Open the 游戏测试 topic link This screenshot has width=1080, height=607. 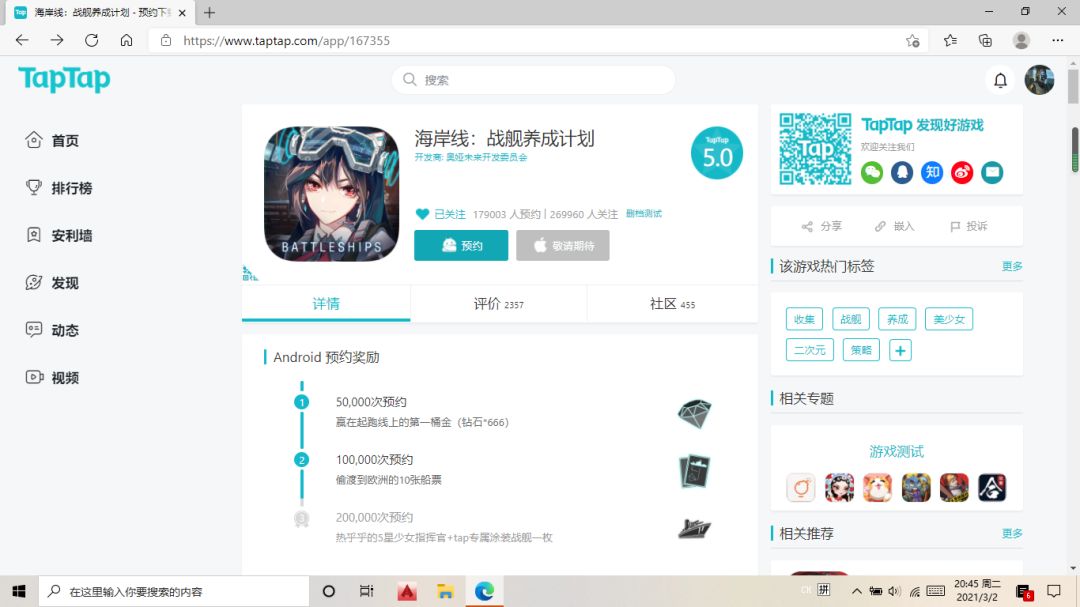(896, 451)
